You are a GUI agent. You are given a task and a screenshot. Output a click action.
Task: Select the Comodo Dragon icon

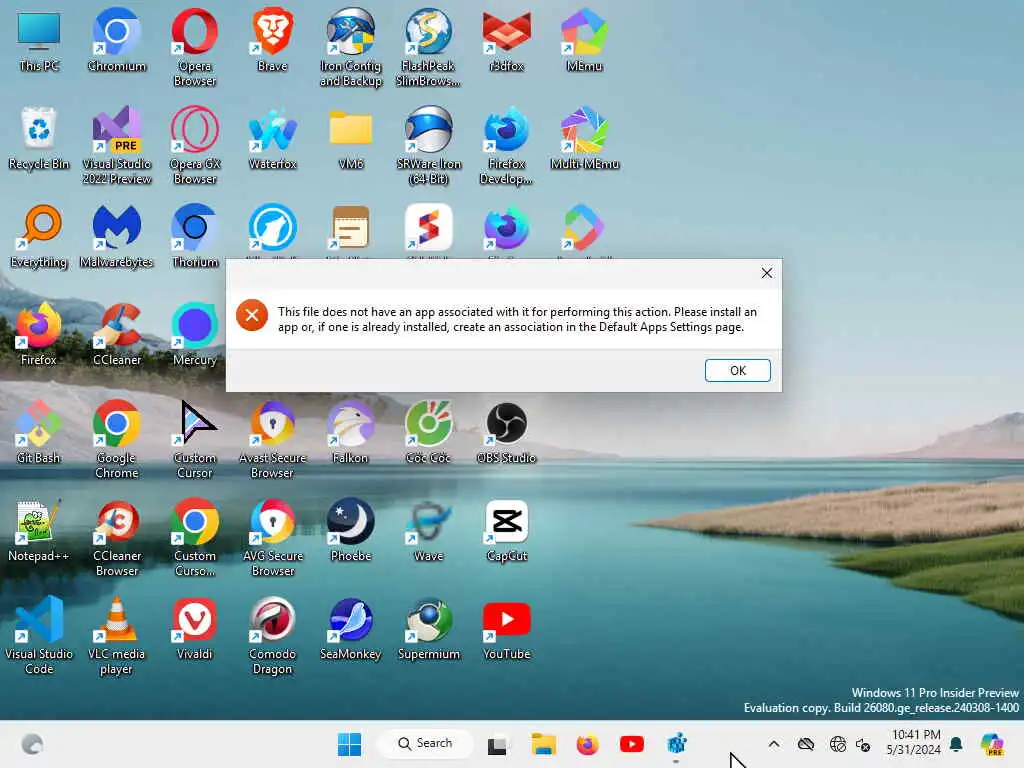(272, 635)
